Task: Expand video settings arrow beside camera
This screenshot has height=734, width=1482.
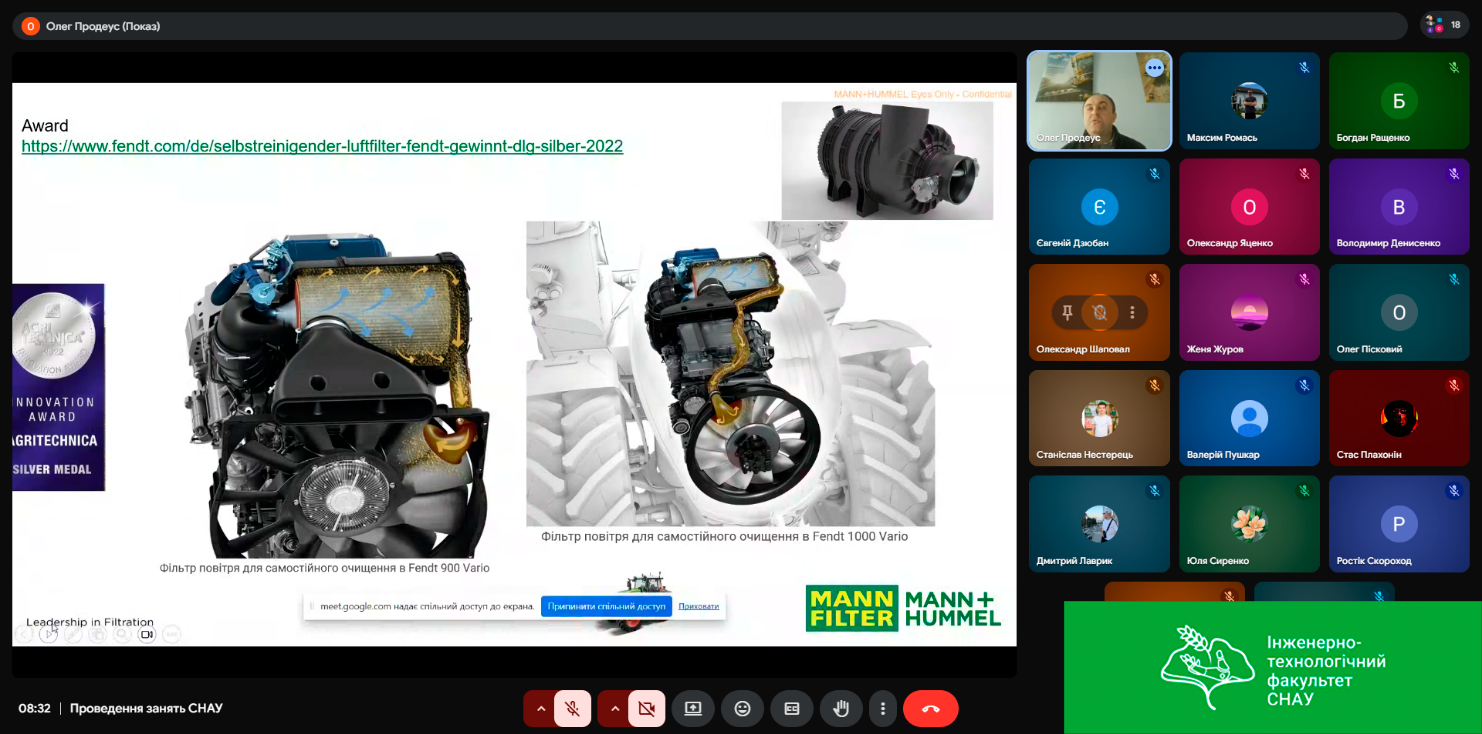Action: 615,708
